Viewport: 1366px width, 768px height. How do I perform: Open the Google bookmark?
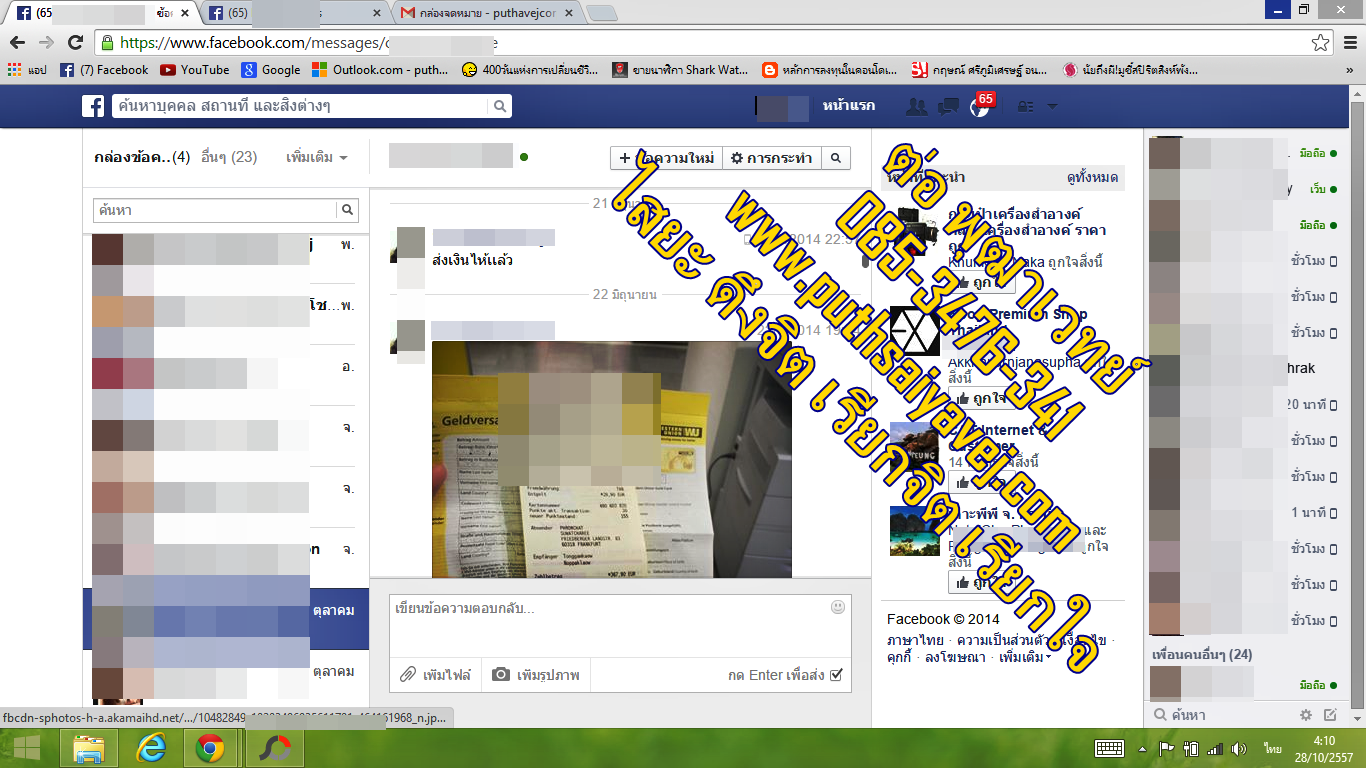270,70
